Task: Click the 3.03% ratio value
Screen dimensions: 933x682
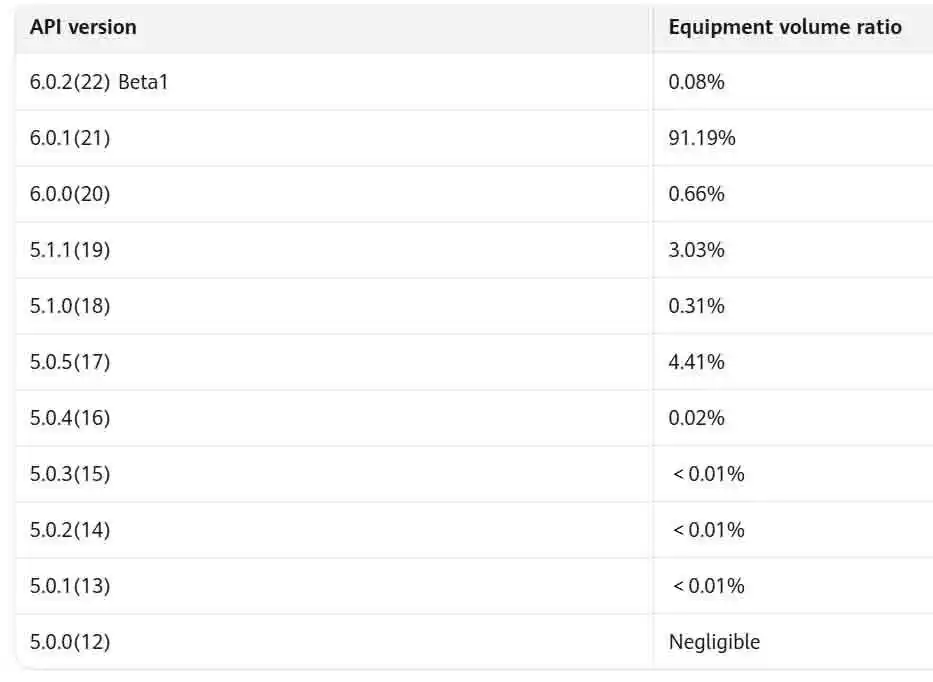Action: [x=696, y=250]
